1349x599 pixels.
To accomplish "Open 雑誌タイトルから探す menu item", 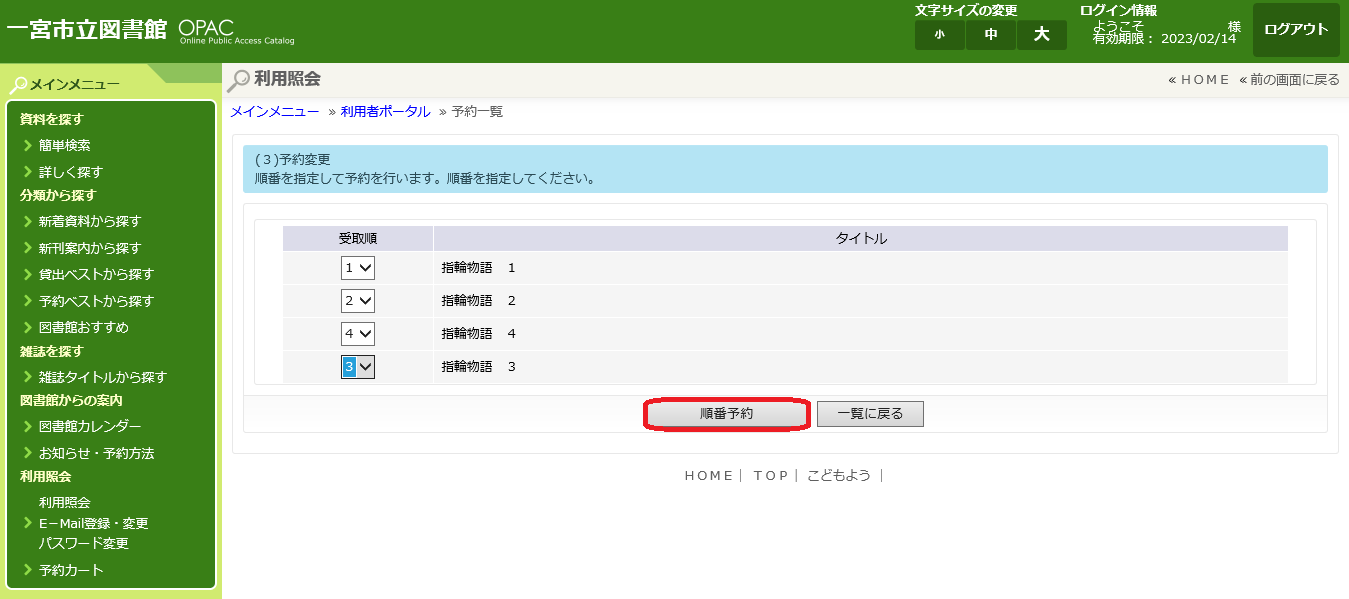I will (102, 377).
